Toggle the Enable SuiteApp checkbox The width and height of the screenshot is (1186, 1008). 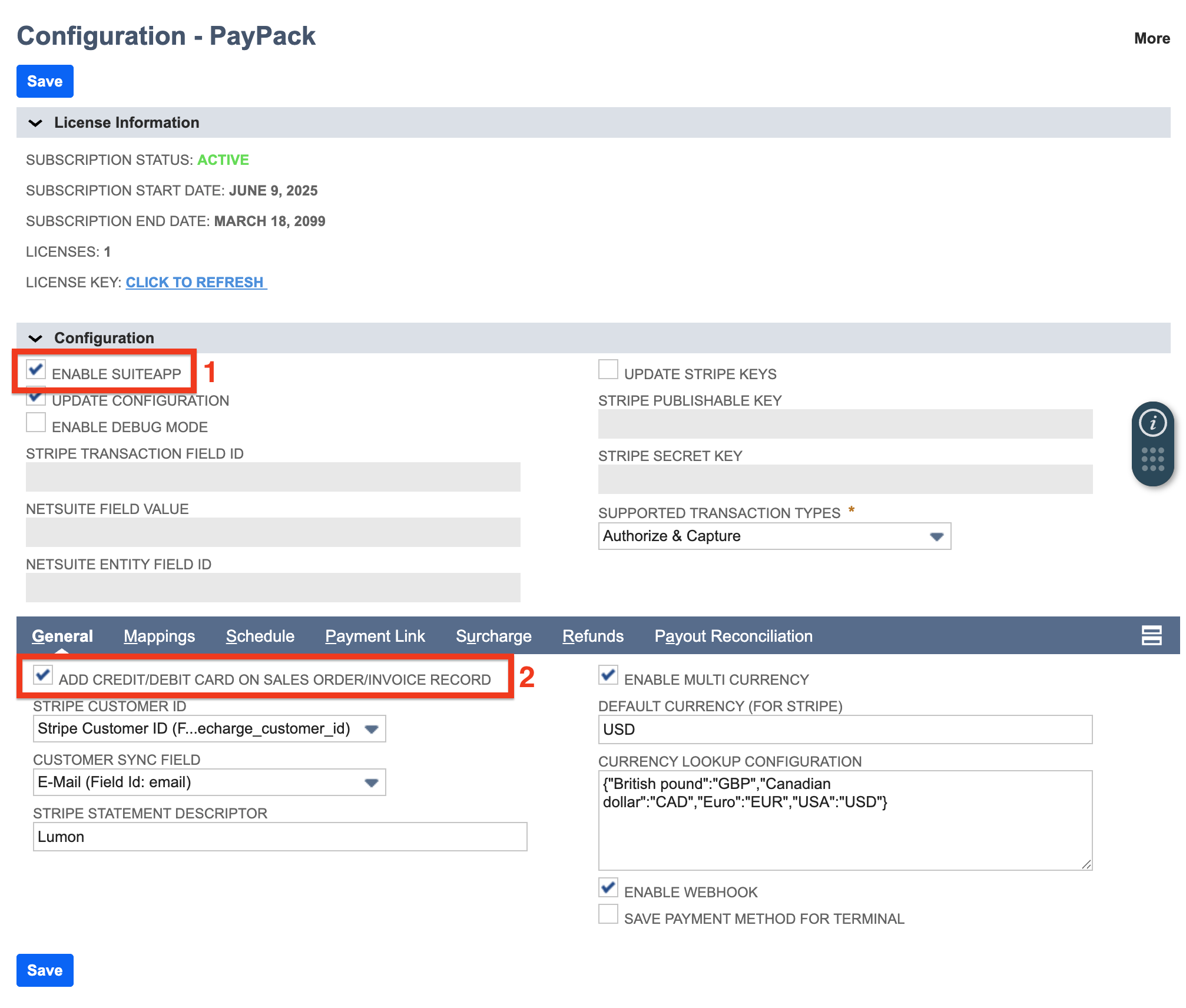pyautogui.click(x=36, y=369)
